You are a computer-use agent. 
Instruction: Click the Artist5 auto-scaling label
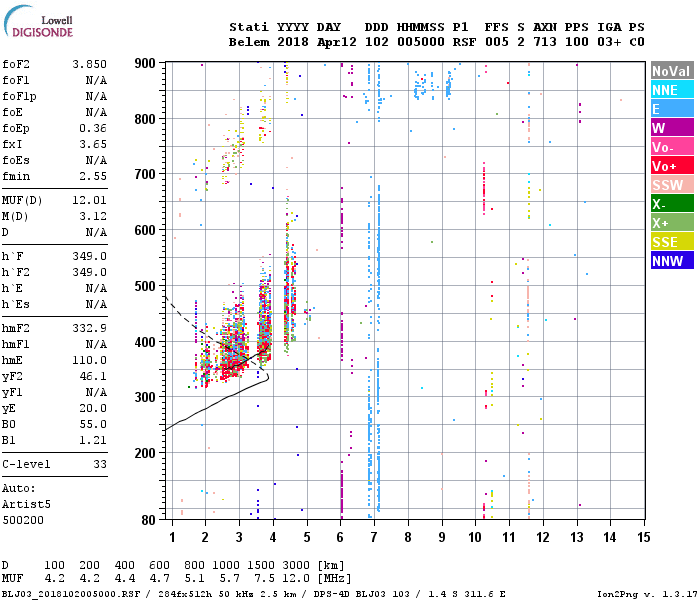[26, 504]
